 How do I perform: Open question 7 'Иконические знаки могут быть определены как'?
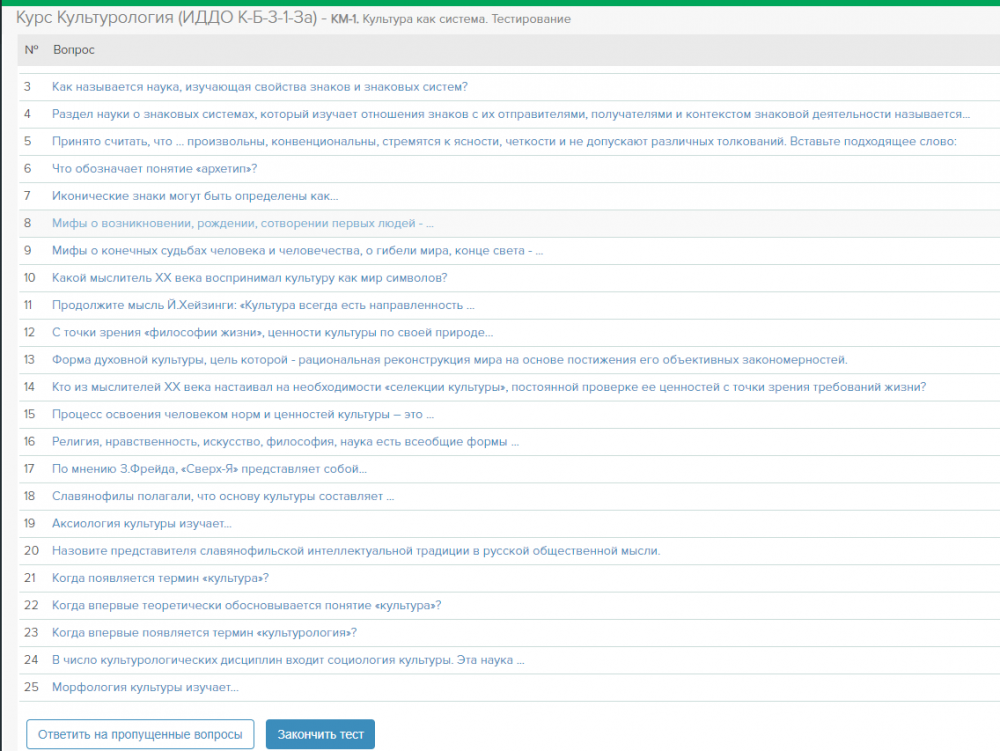pos(195,196)
